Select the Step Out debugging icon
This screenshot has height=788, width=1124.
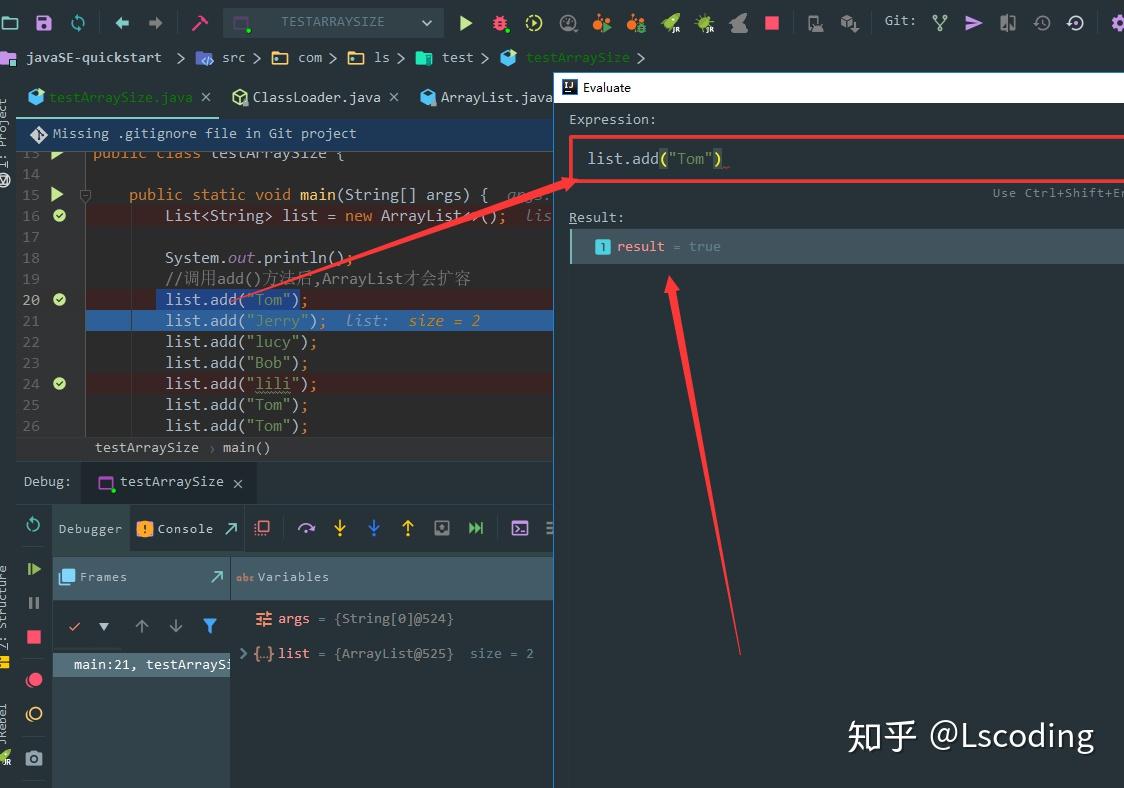408,528
